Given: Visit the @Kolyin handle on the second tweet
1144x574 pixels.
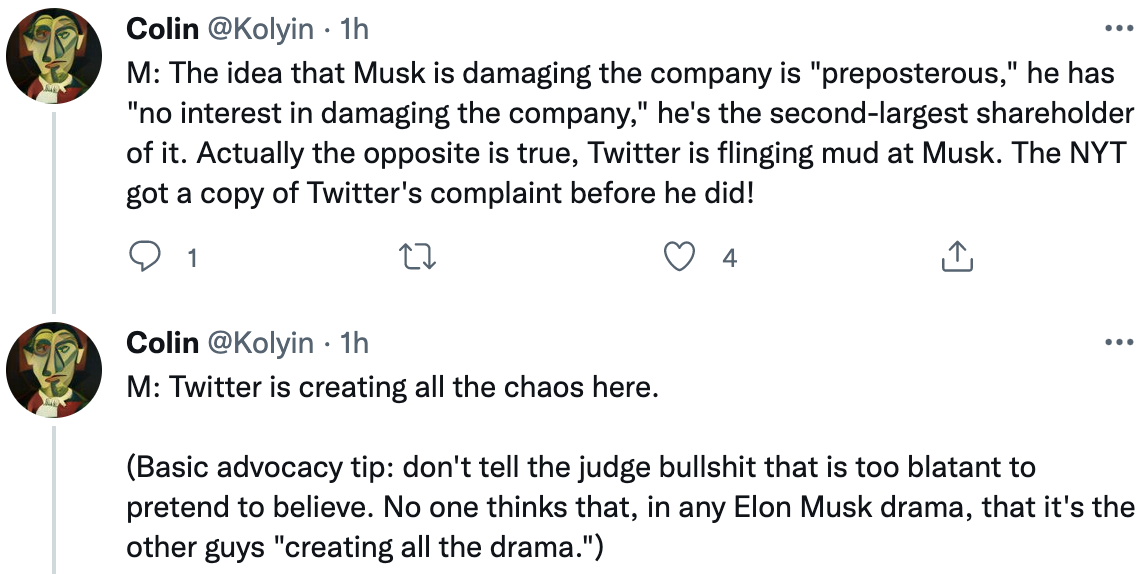Looking at the screenshot, I should tap(261, 343).
